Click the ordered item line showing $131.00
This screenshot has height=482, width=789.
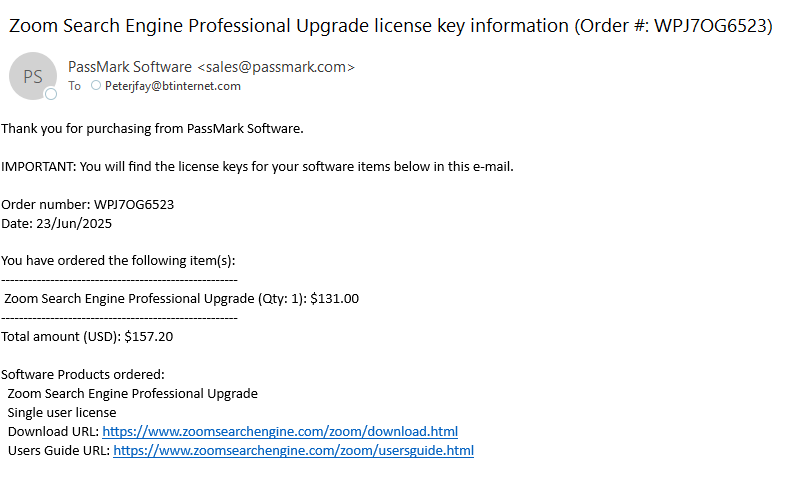click(x=181, y=298)
